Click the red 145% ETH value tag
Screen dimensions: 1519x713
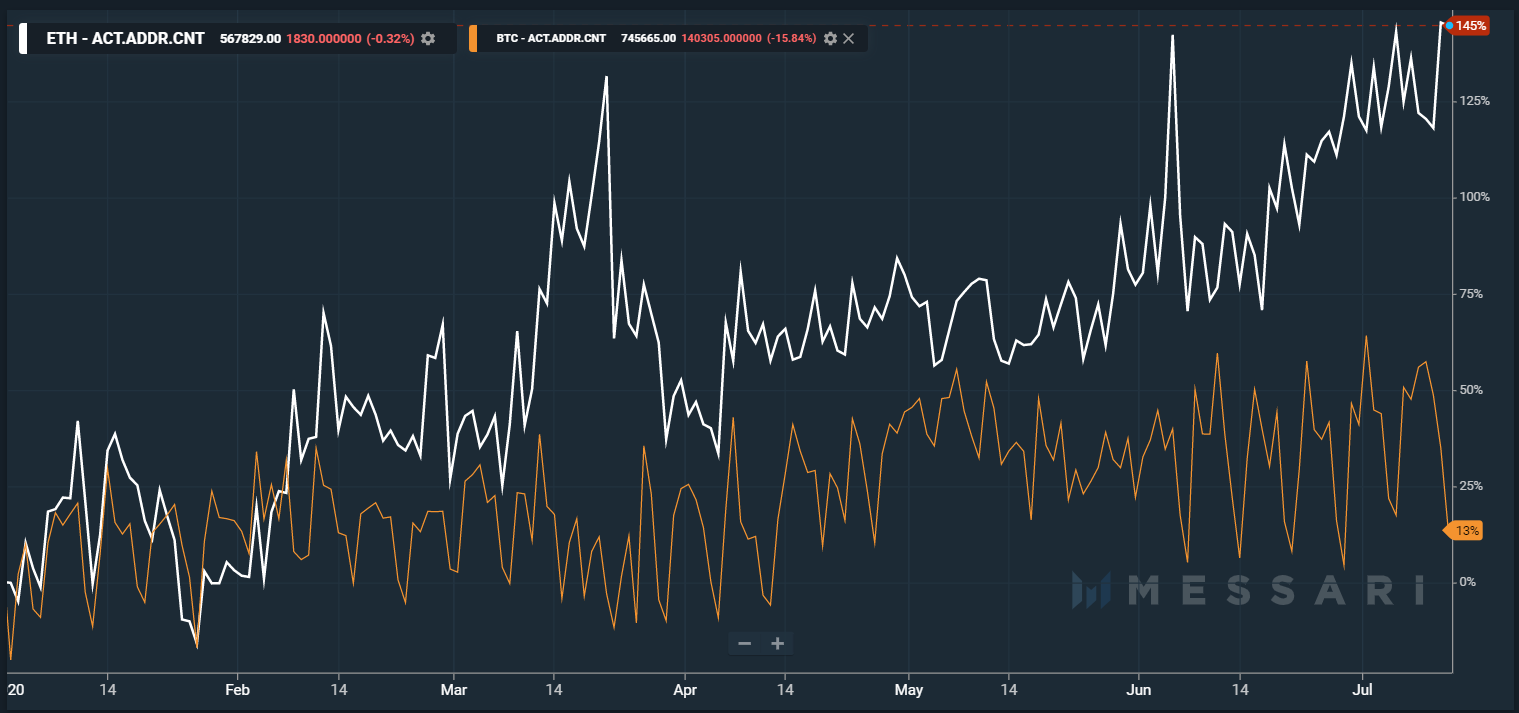point(1469,26)
